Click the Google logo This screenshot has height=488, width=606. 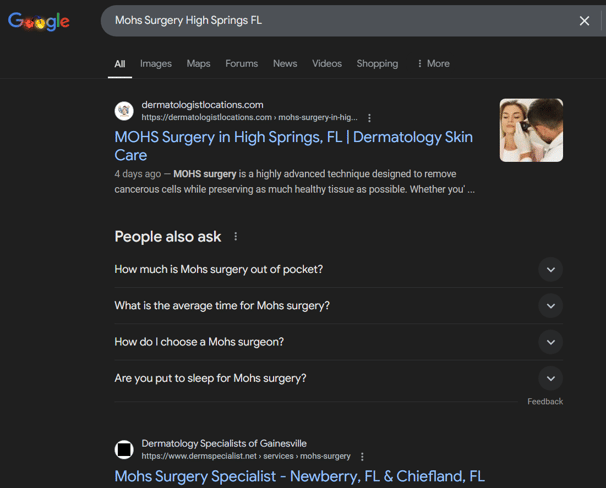click(x=39, y=21)
